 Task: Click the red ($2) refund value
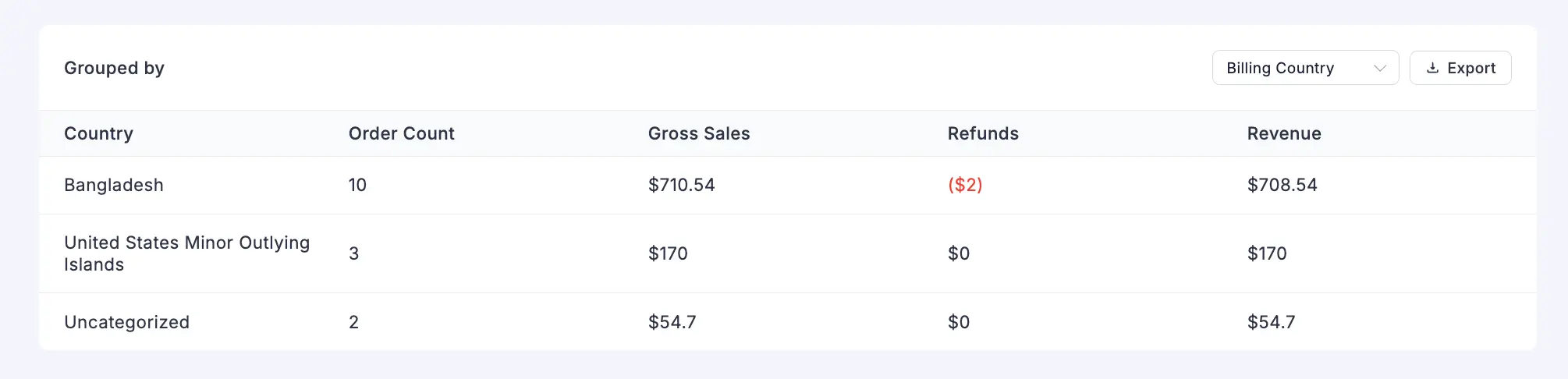point(964,185)
